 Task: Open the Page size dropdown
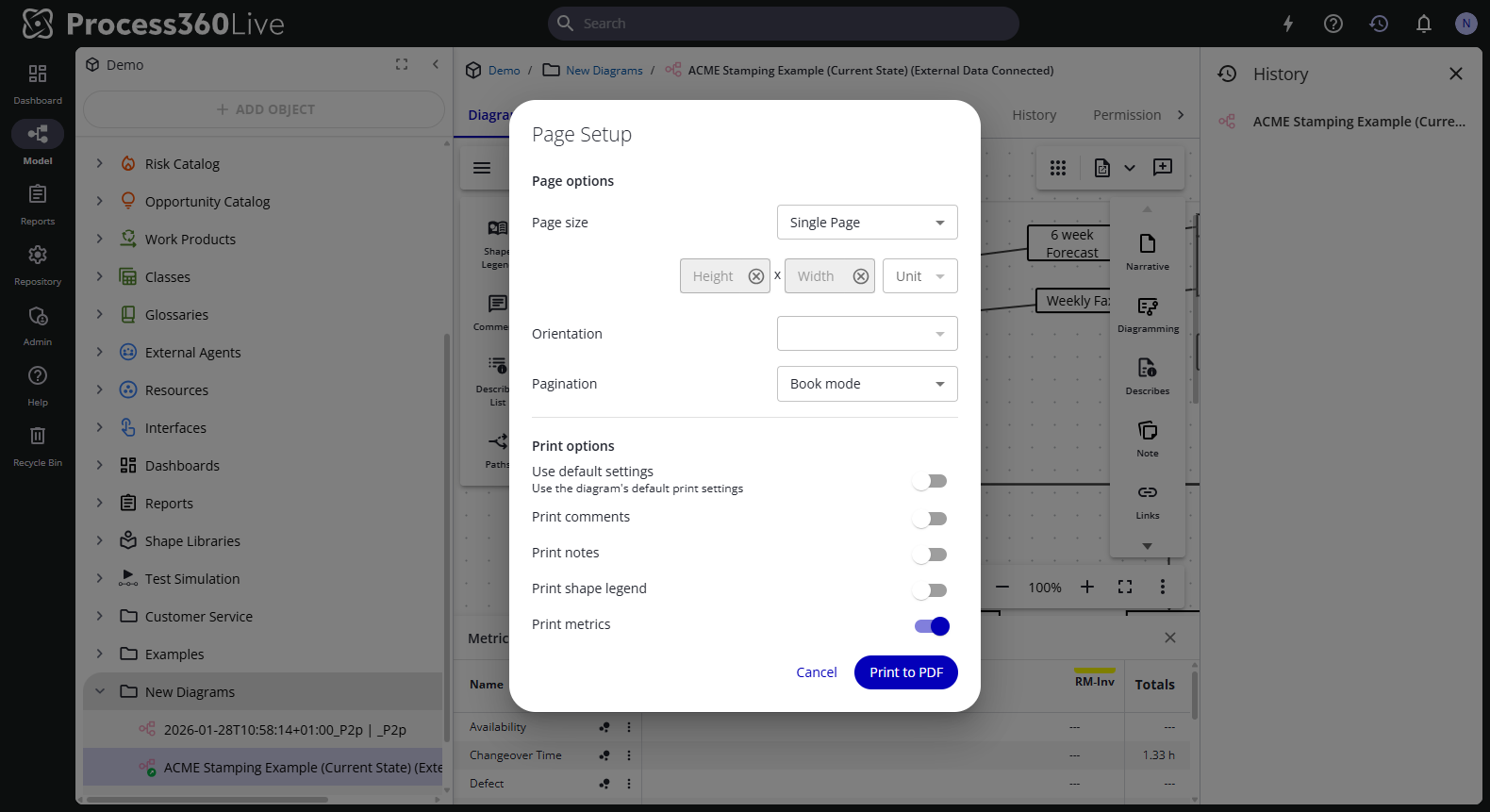(868, 223)
